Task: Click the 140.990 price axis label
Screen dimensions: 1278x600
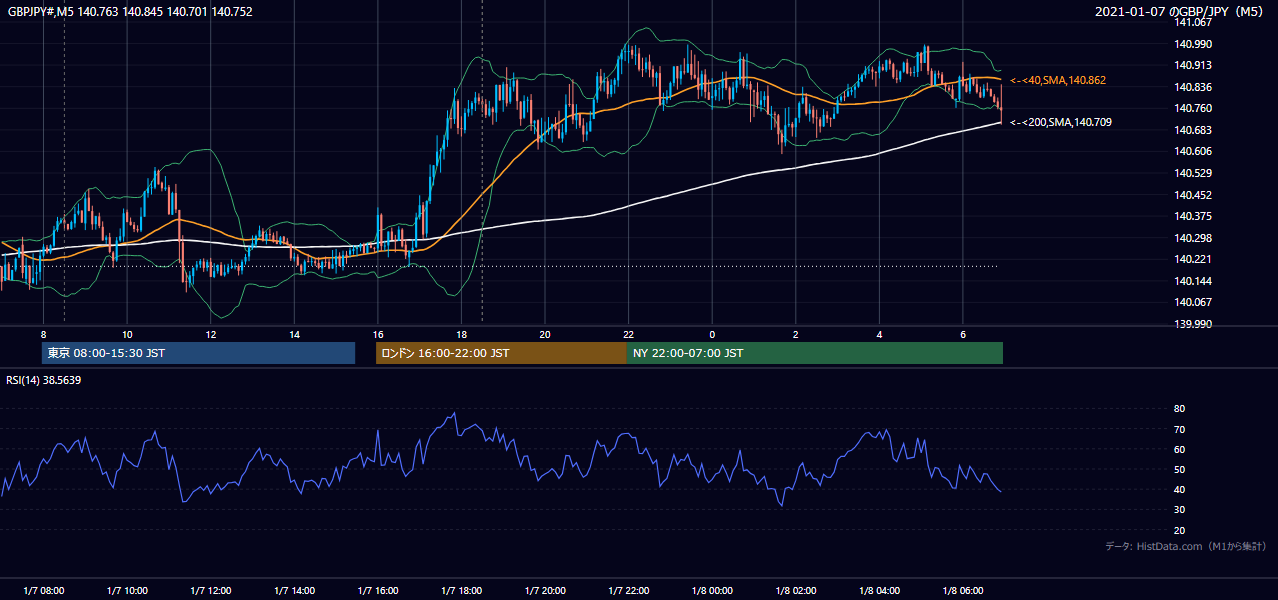Action: coord(1193,44)
